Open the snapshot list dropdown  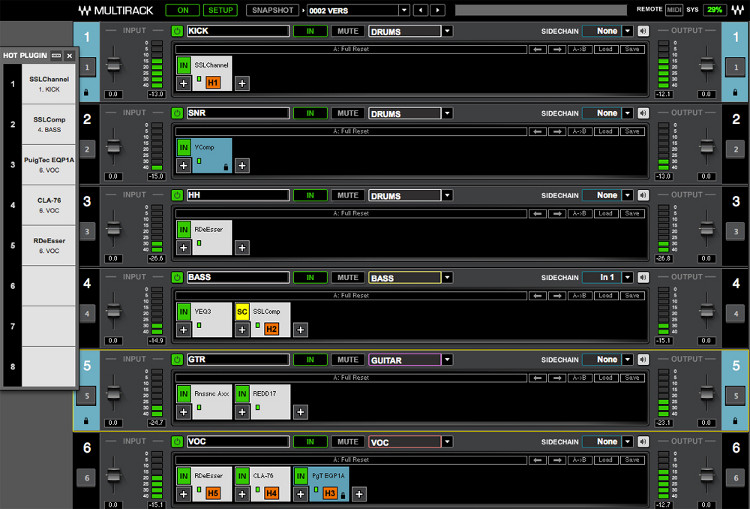[x=404, y=10]
